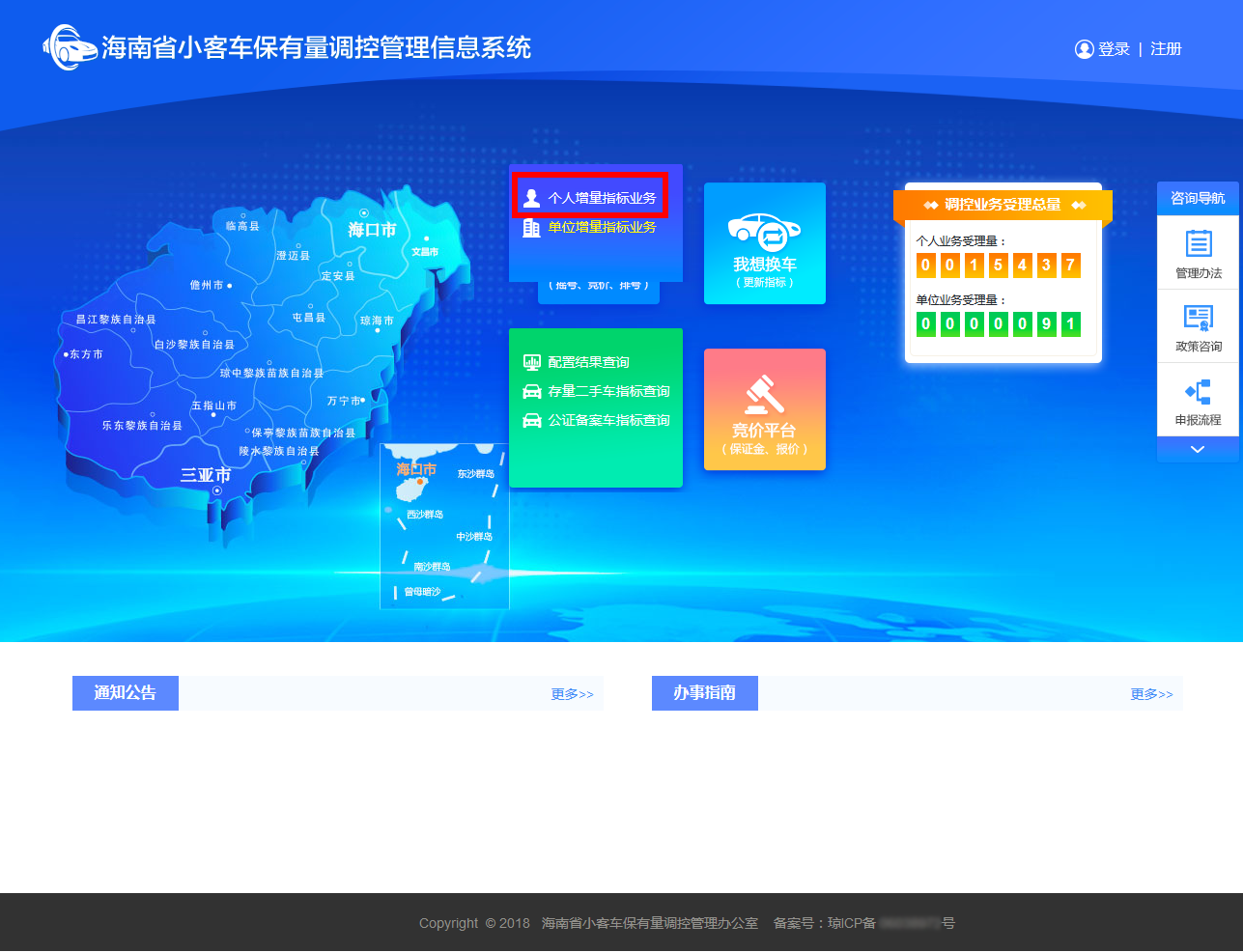Open 公证备案车指标查询

coord(608,420)
